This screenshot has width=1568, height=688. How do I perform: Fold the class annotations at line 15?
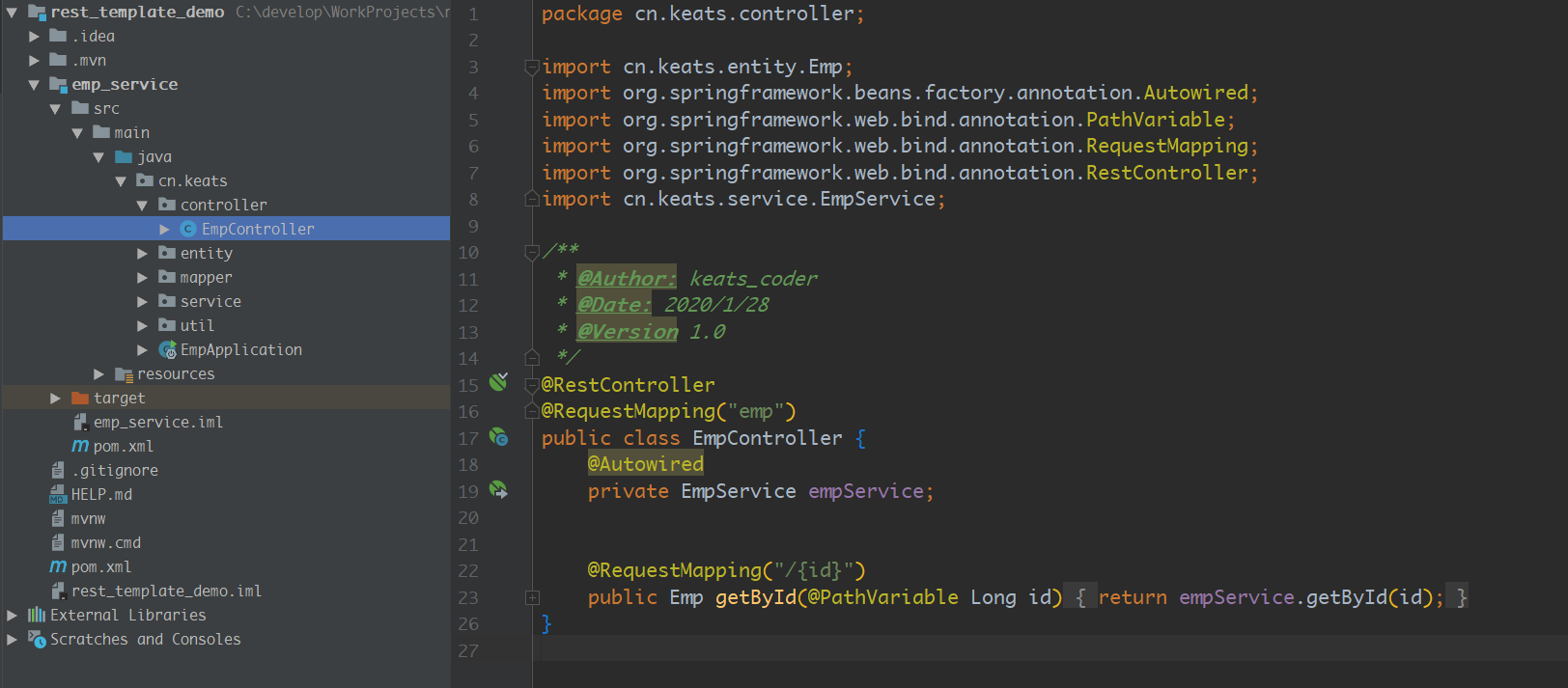[x=531, y=385]
